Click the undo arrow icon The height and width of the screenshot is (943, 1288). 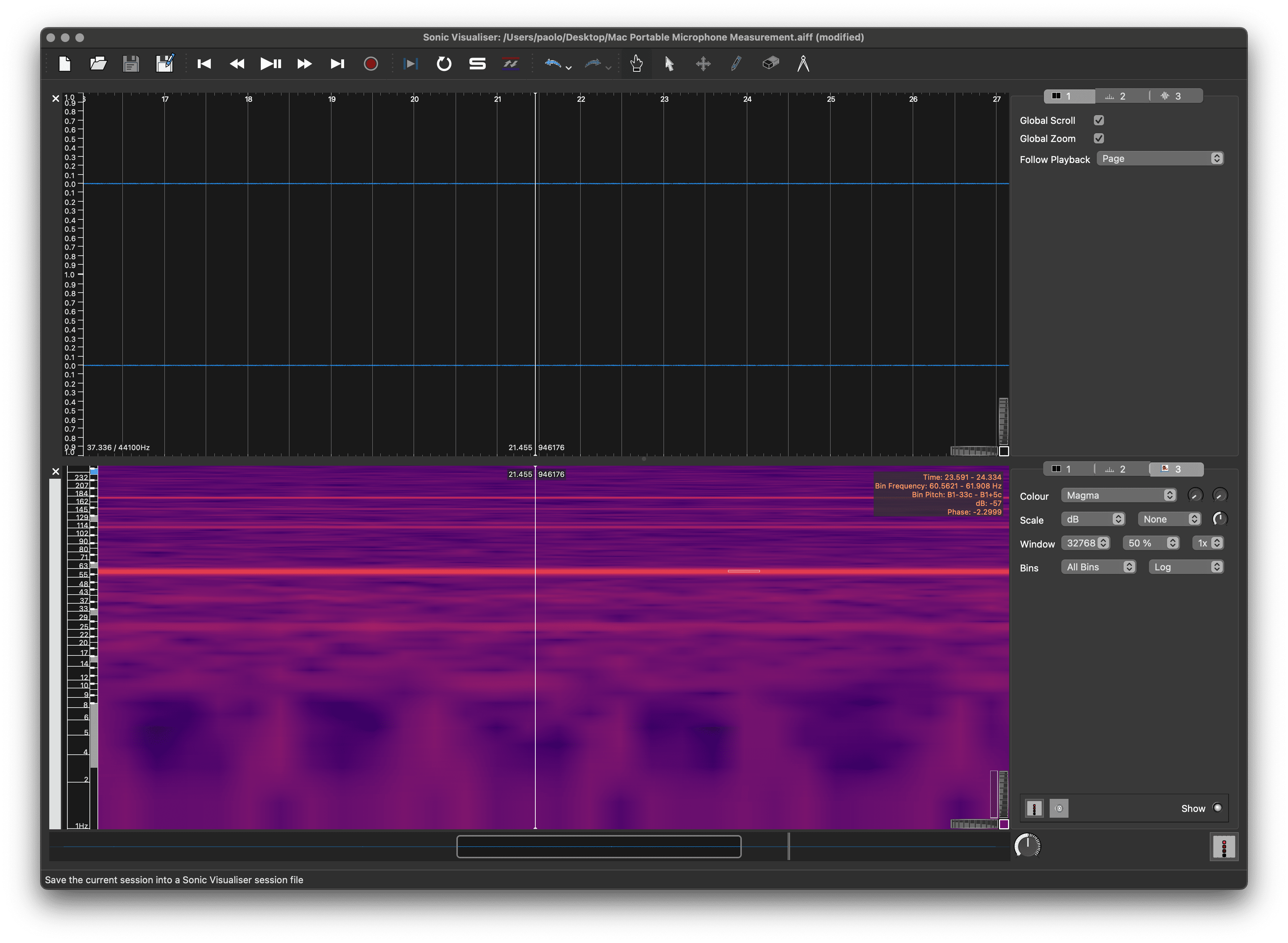(x=553, y=63)
